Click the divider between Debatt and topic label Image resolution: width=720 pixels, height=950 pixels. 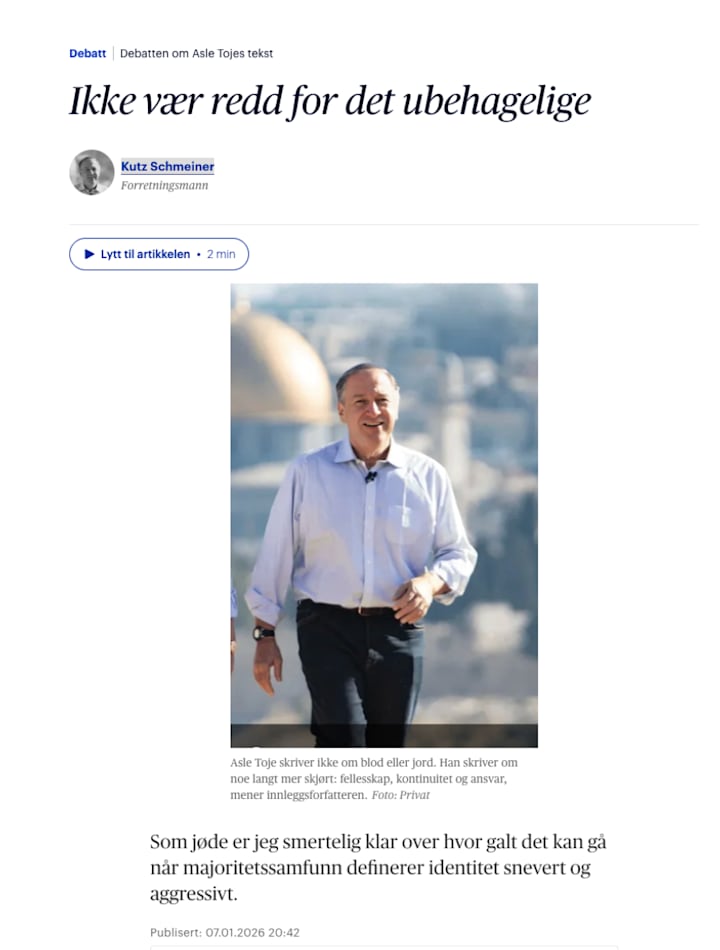coord(113,54)
